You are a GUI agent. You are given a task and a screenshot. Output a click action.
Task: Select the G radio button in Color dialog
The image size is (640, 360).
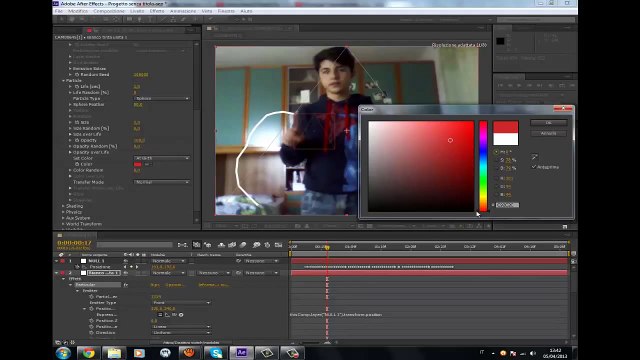pyautogui.click(x=496, y=187)
